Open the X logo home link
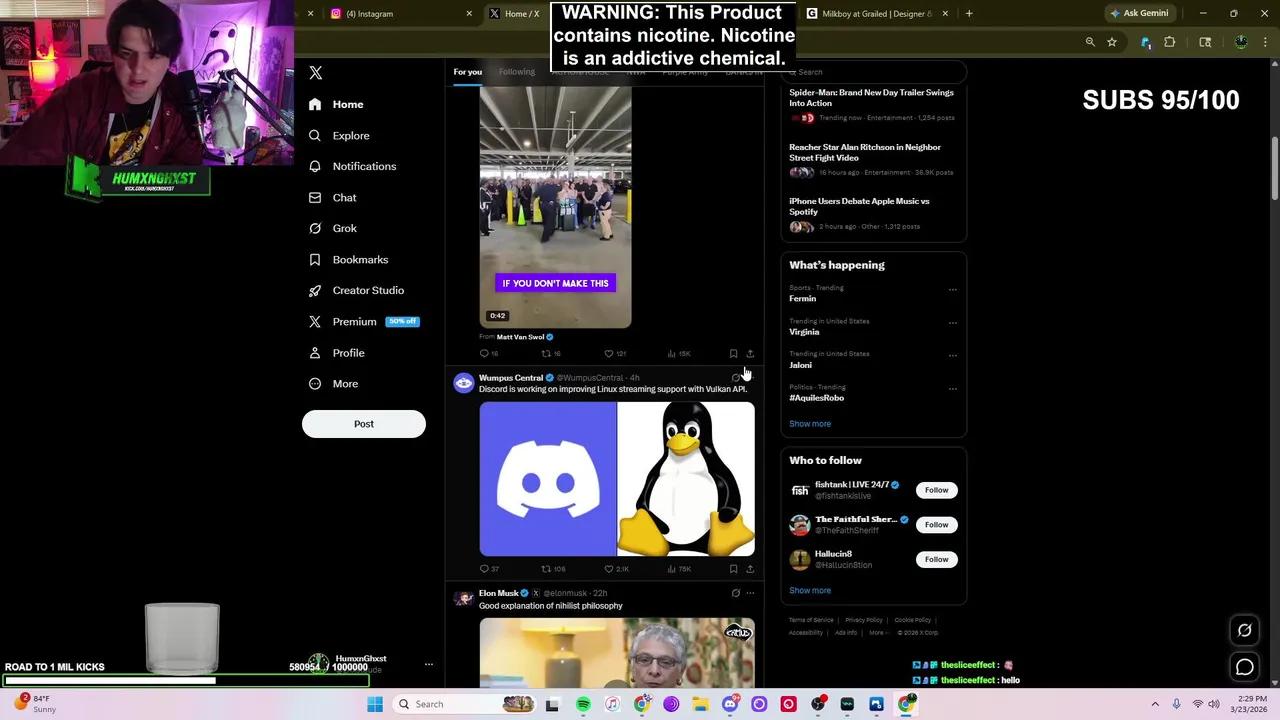 [316, 73]
